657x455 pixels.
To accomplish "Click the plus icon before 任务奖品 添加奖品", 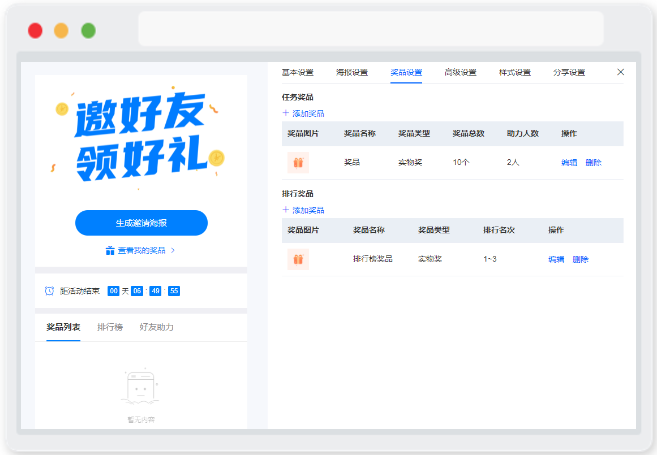I will tap(286, 113).
